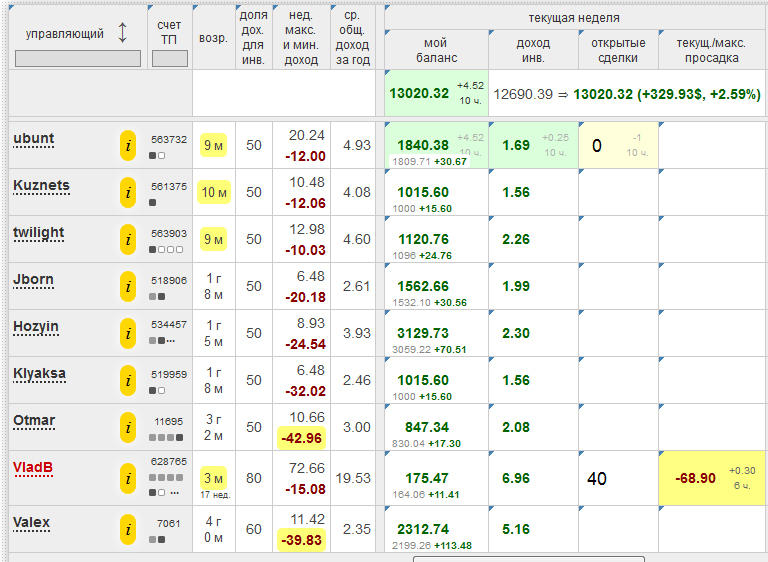
Task: Click rating squares under account 518906
Action: (157, 296)
